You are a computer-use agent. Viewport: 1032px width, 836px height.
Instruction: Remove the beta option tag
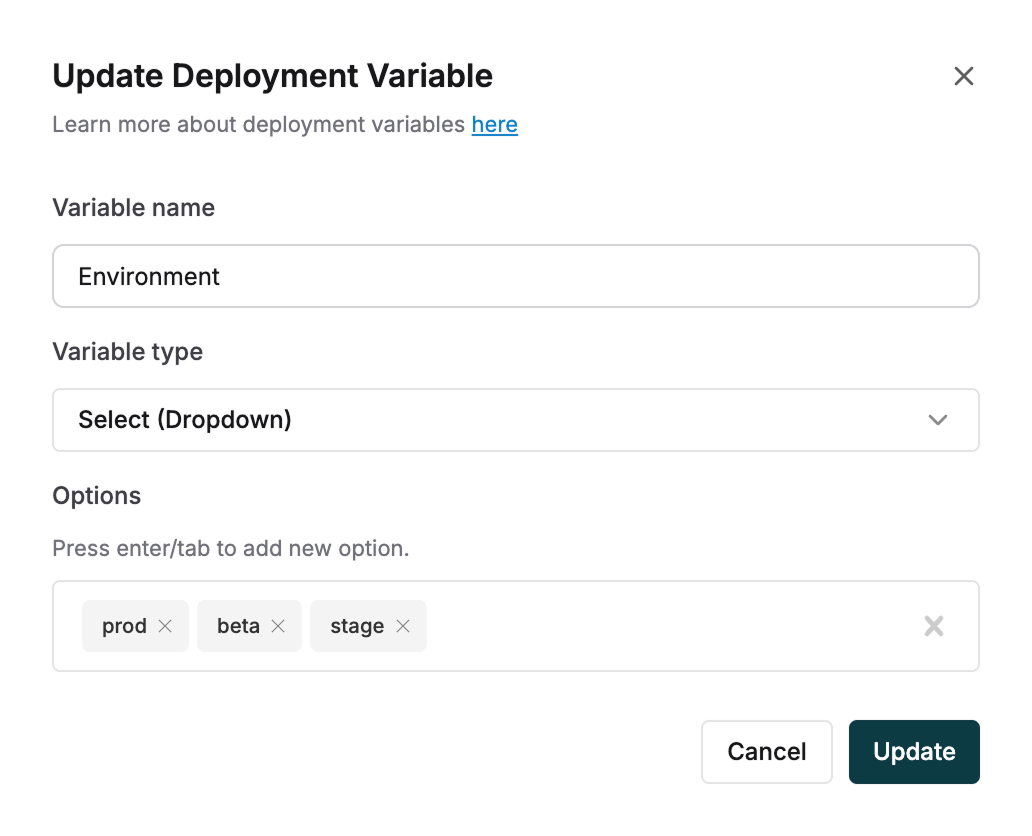(279, 626)
